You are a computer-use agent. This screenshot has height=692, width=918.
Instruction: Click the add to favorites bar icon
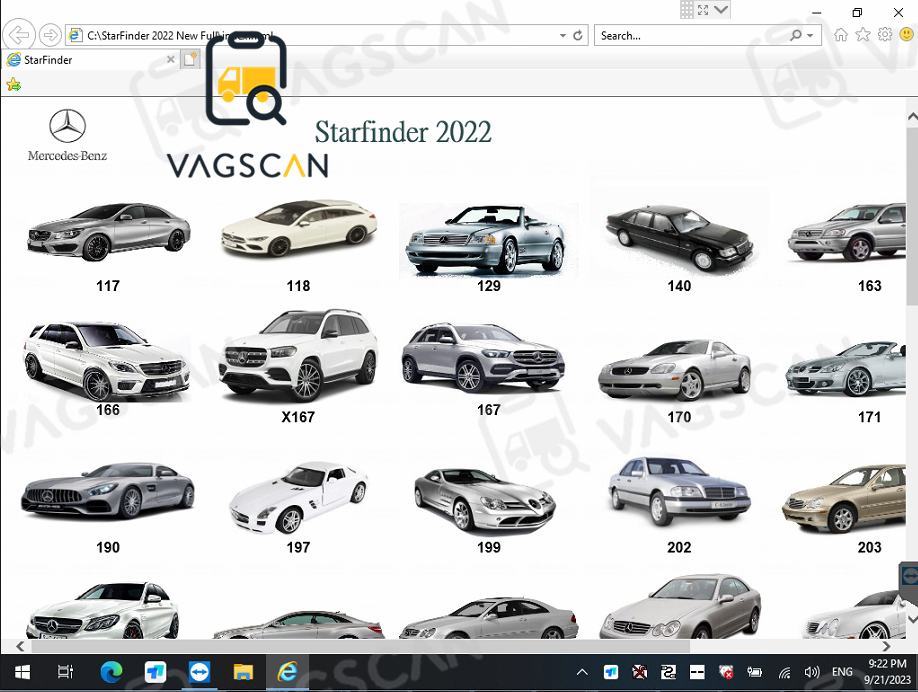(13, 85)
